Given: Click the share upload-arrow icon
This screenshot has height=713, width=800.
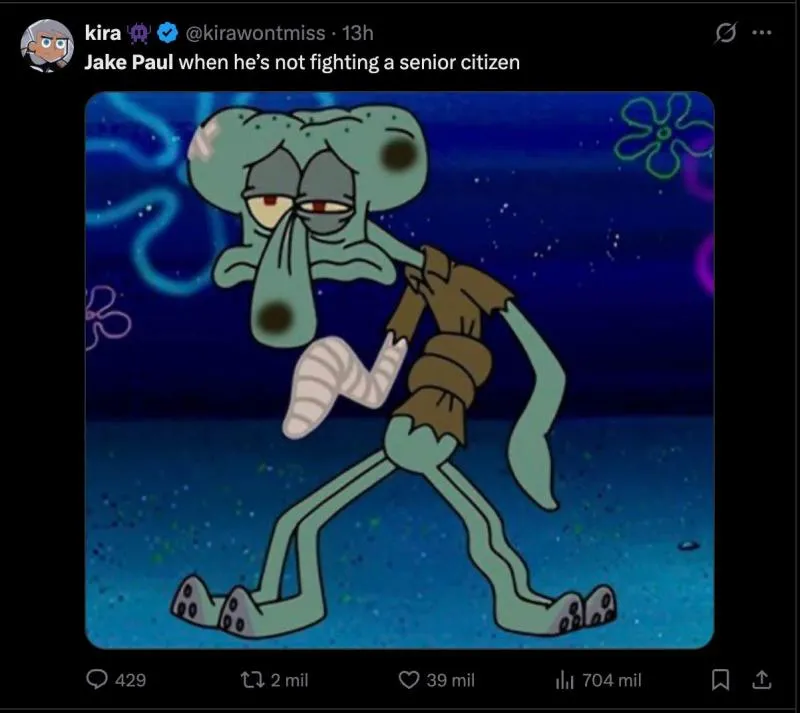Looking at the screenshot, I should [760, 680].
